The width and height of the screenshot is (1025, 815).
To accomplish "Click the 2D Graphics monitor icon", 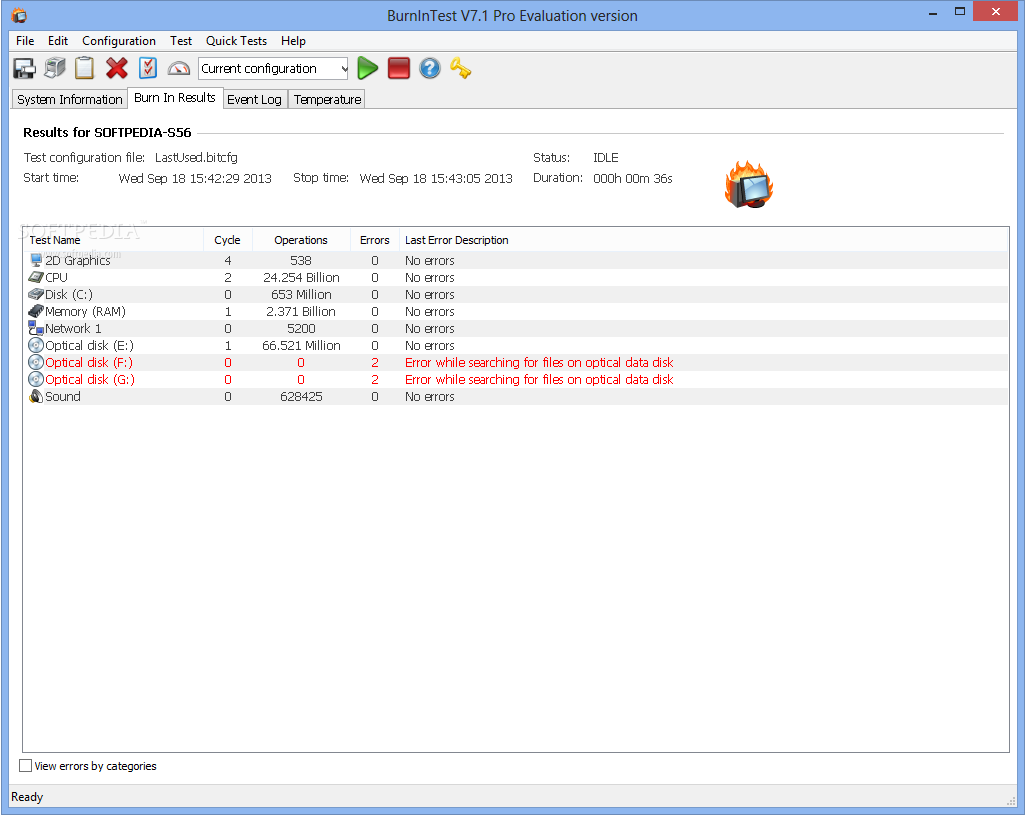I will [36, 260].
